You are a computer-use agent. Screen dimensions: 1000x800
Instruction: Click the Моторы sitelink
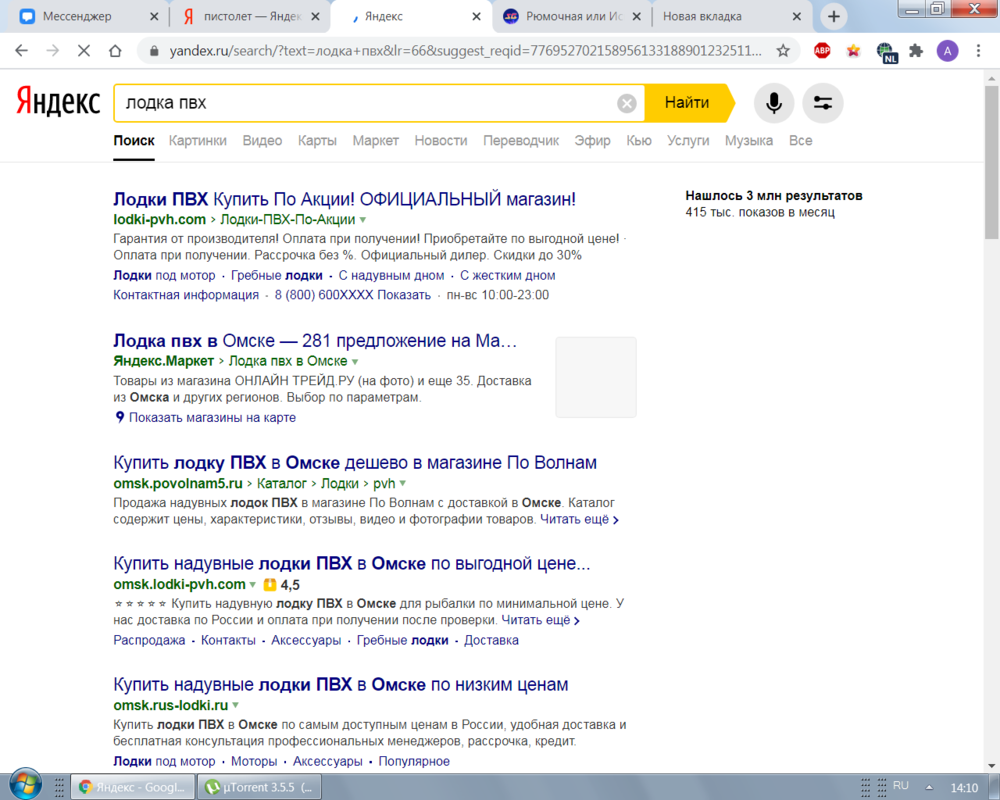click(x=254, y=761)
